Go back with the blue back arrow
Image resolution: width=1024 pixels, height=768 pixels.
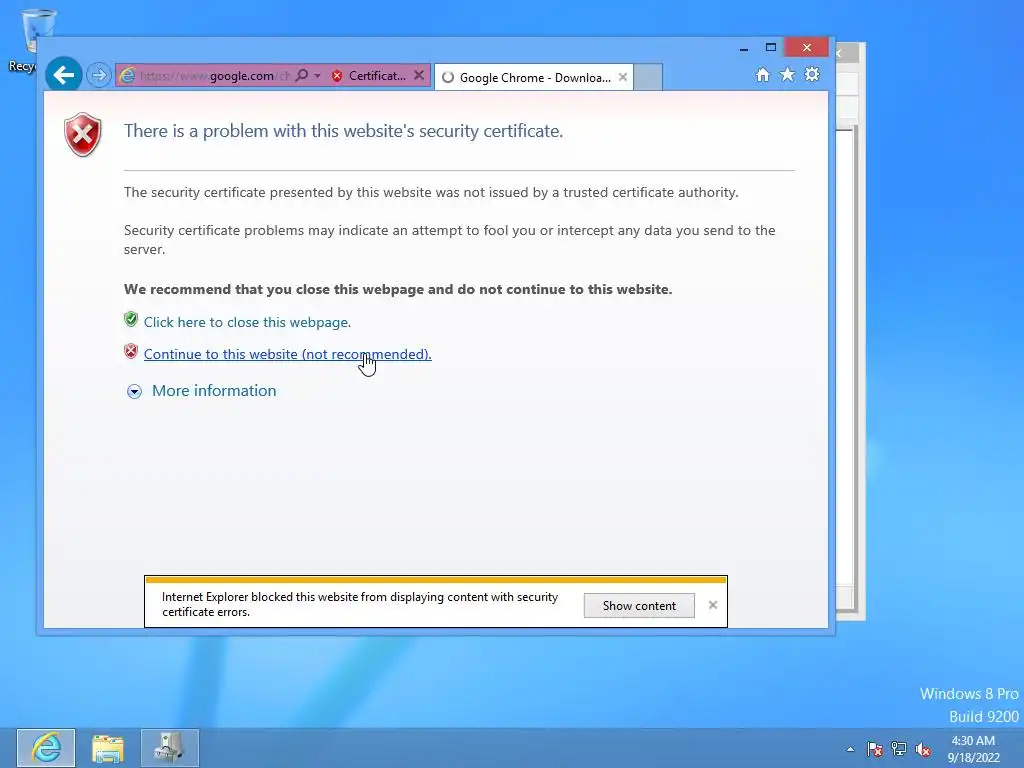coord(63,75)
